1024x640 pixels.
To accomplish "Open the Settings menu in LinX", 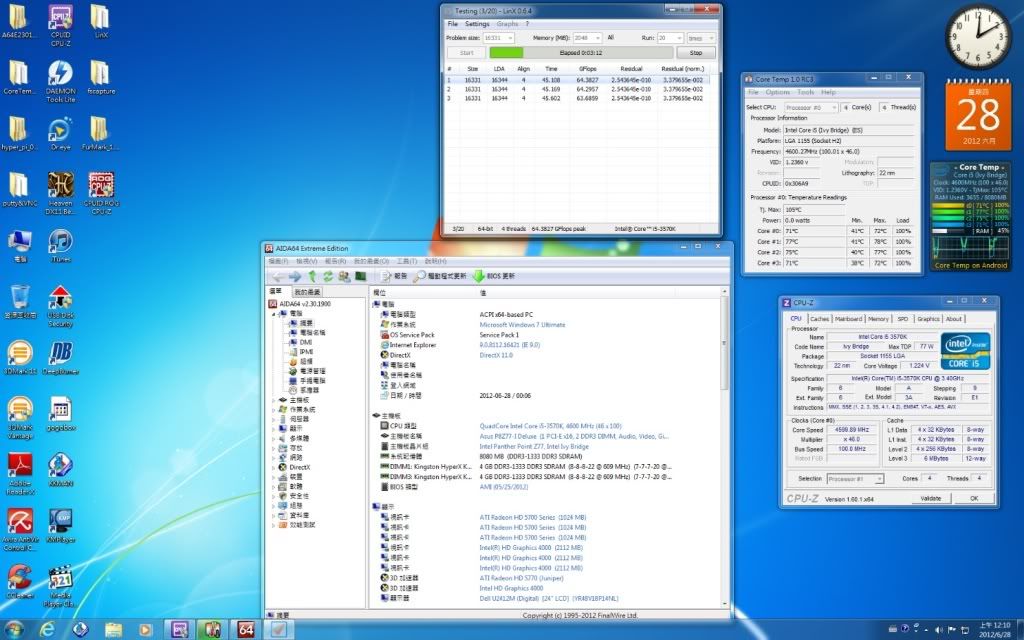I will (477, 24).
